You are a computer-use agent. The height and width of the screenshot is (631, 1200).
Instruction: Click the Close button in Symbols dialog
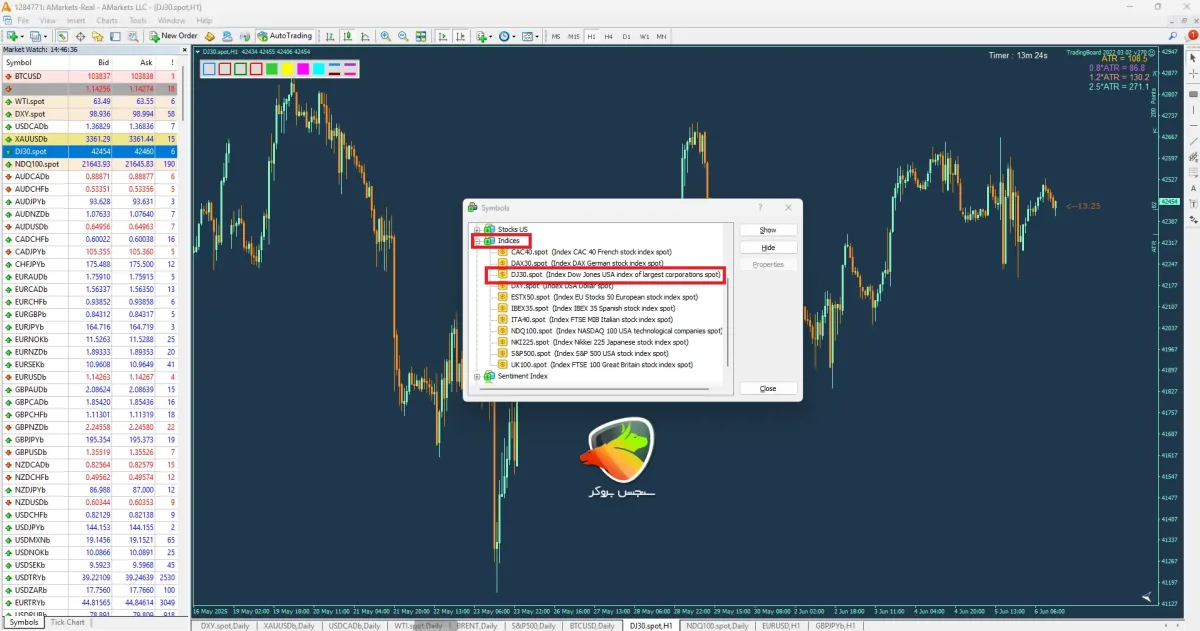click(768, 388)
